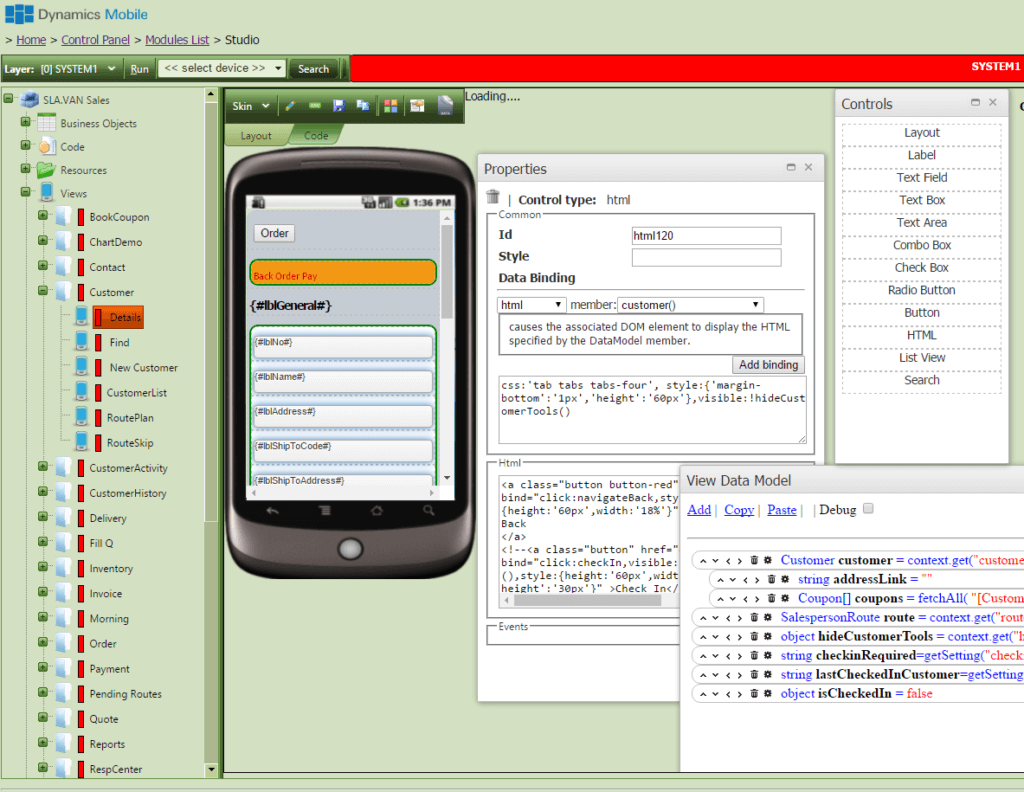Click the trash icon beside Control type

point(493,197)
